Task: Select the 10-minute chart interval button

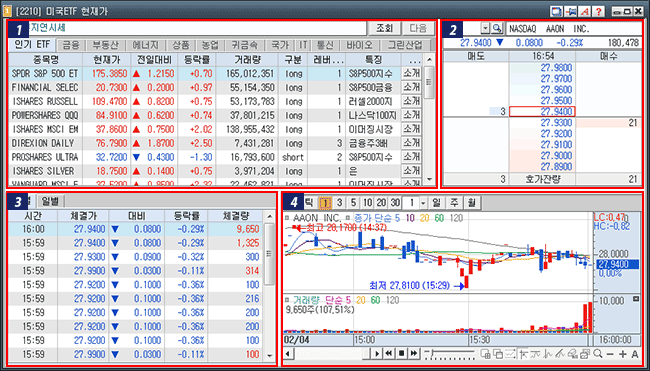Action: [x=367, y=203]
